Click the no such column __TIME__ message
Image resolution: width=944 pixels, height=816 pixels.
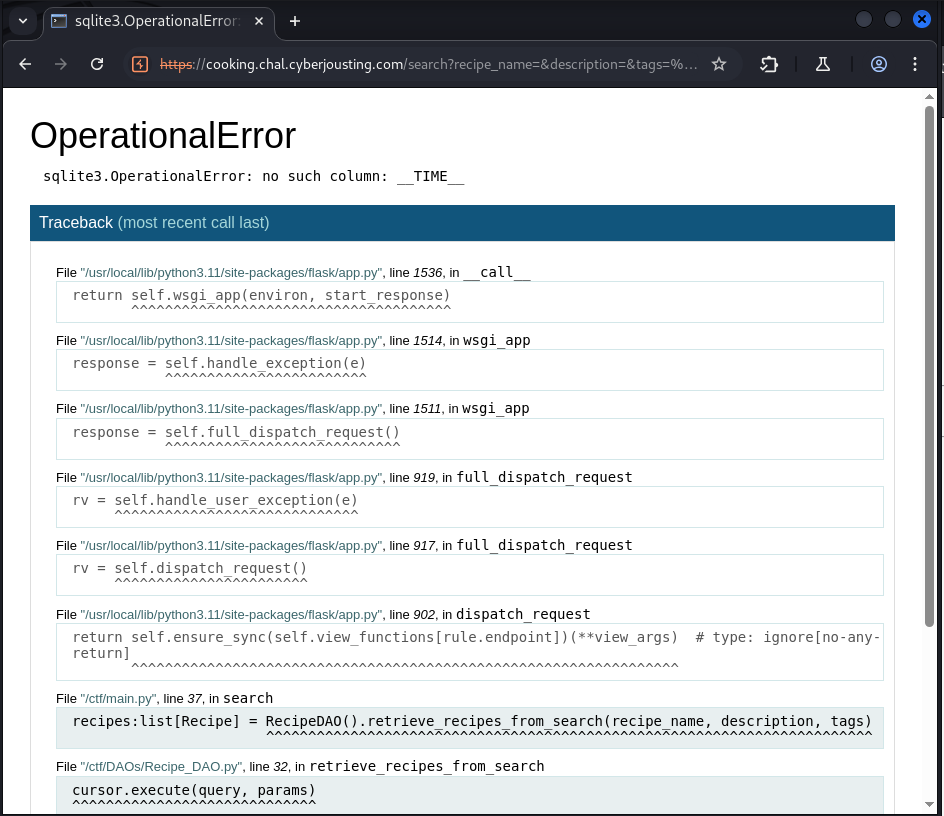[x=253, y=176]
